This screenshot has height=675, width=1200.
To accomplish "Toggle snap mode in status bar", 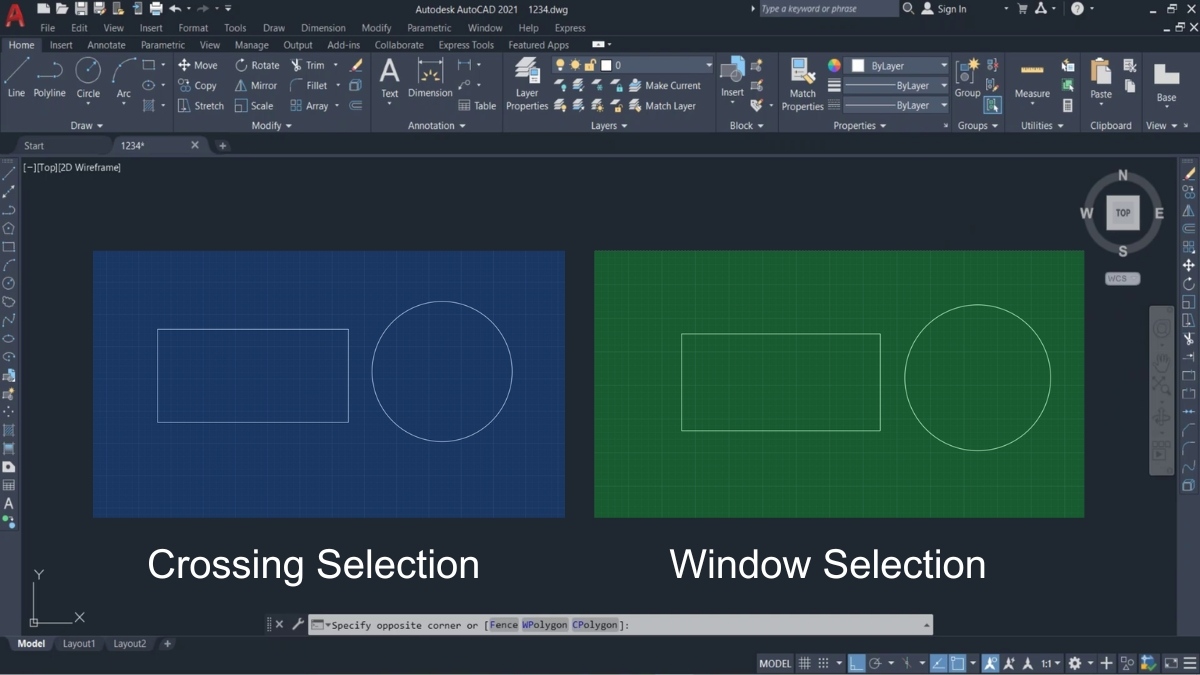I will [x=823, y=663].
